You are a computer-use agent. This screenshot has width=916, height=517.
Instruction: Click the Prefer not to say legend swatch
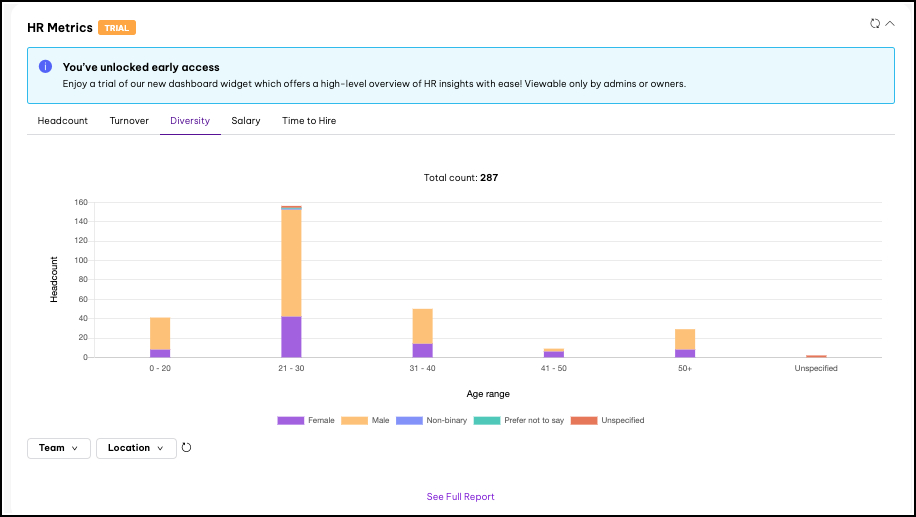pos(486,421)
